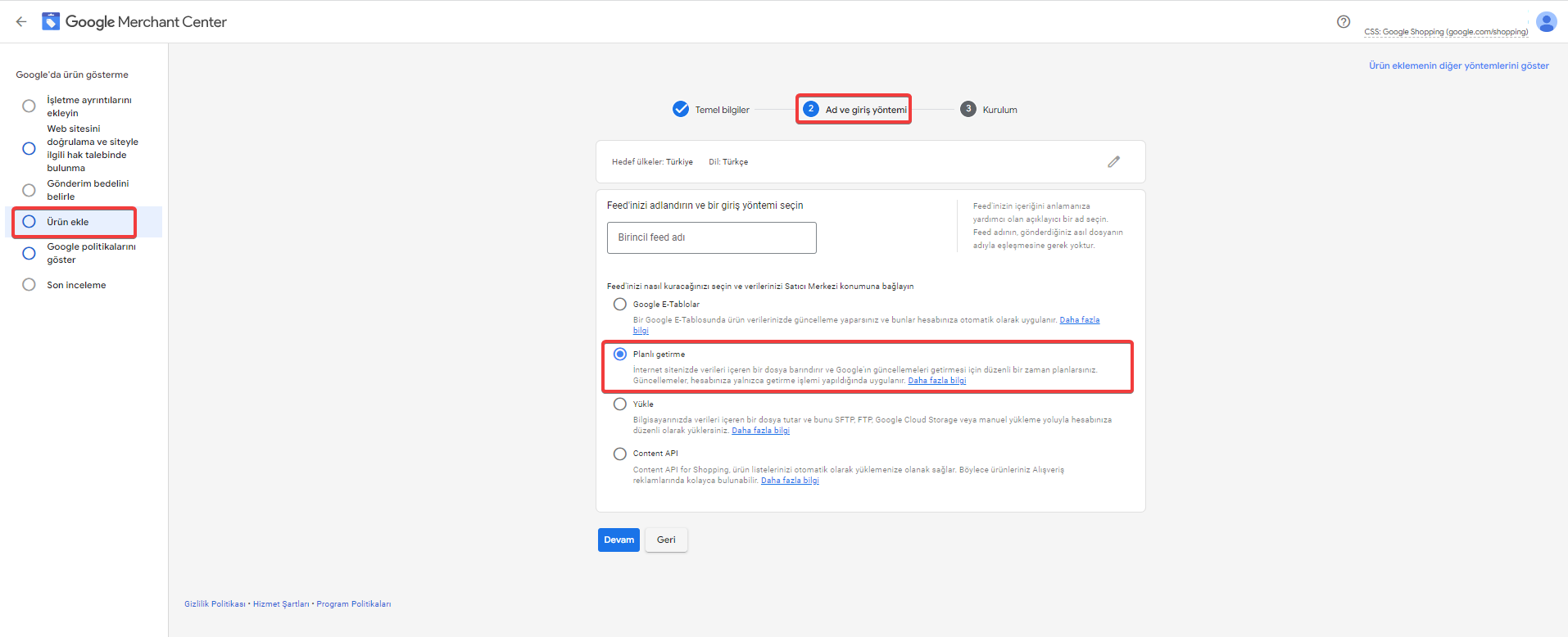Go to the Temel bilgiler step label
Image resolution: width=1568 pixels, height=637 pixels.
pyautogui.click(x=722, y=110)
